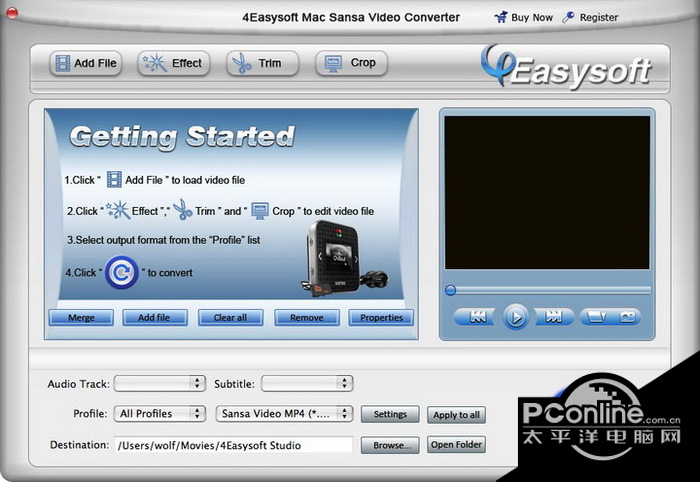Click the convert icon in step 4
Viewport: 700px width, 482px height.
pyautogui.click(x=121, y=272)
